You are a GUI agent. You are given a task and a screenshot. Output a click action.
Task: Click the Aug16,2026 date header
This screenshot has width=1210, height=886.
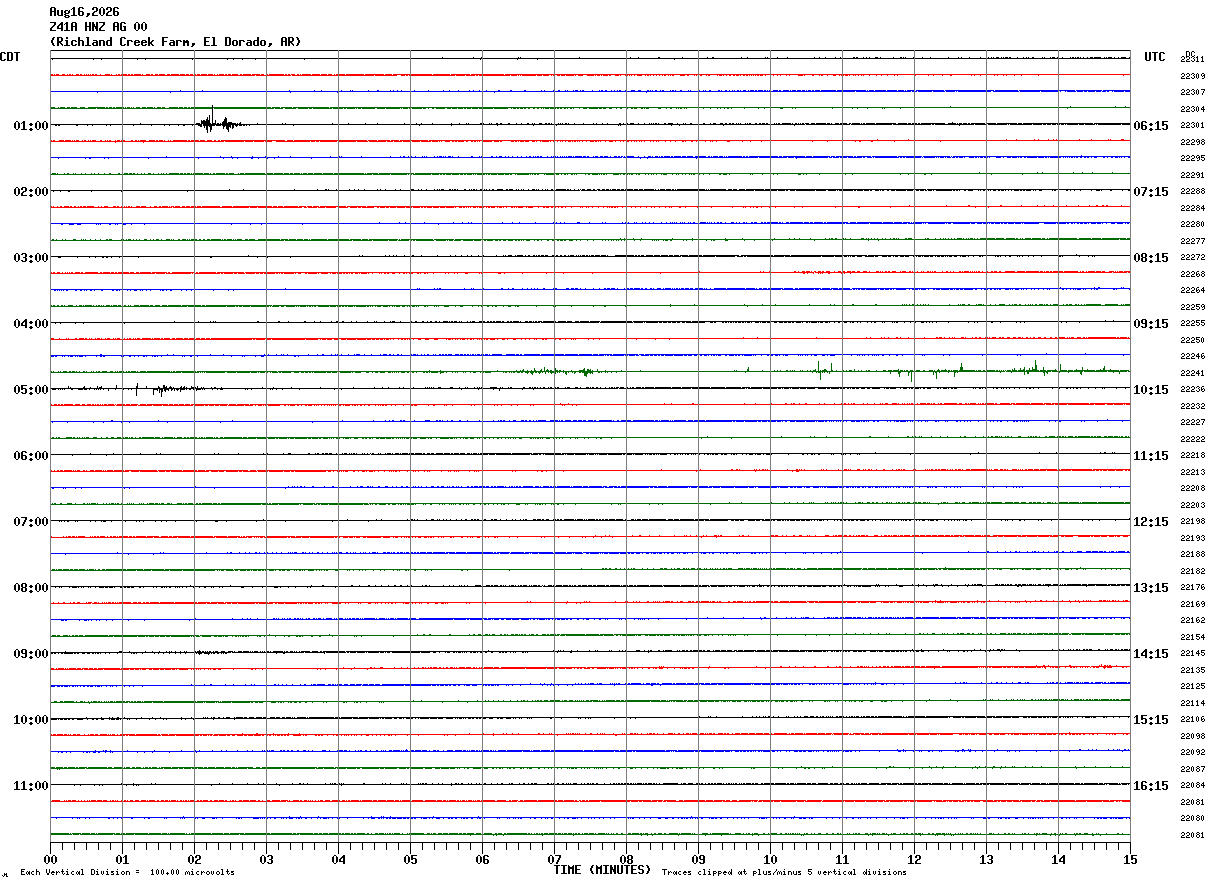[84, 12]
